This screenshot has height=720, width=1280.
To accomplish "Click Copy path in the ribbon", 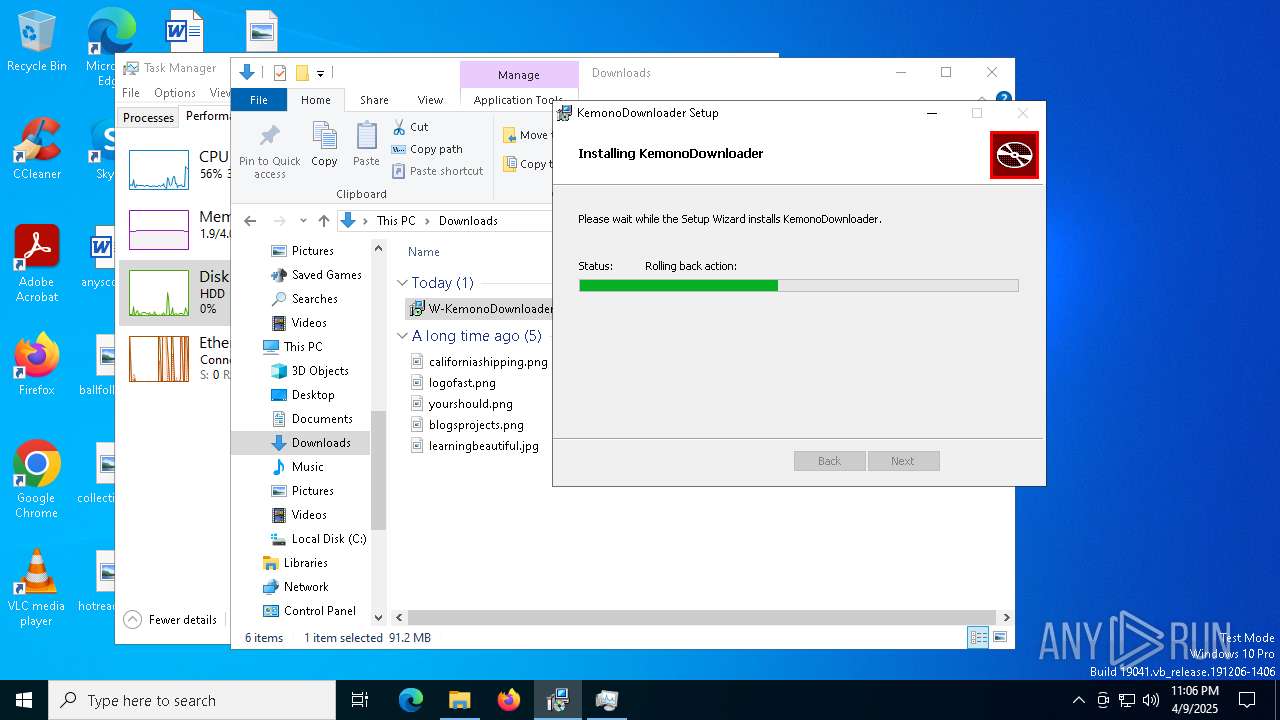I will pyautogui.click(x=427, y=149).
